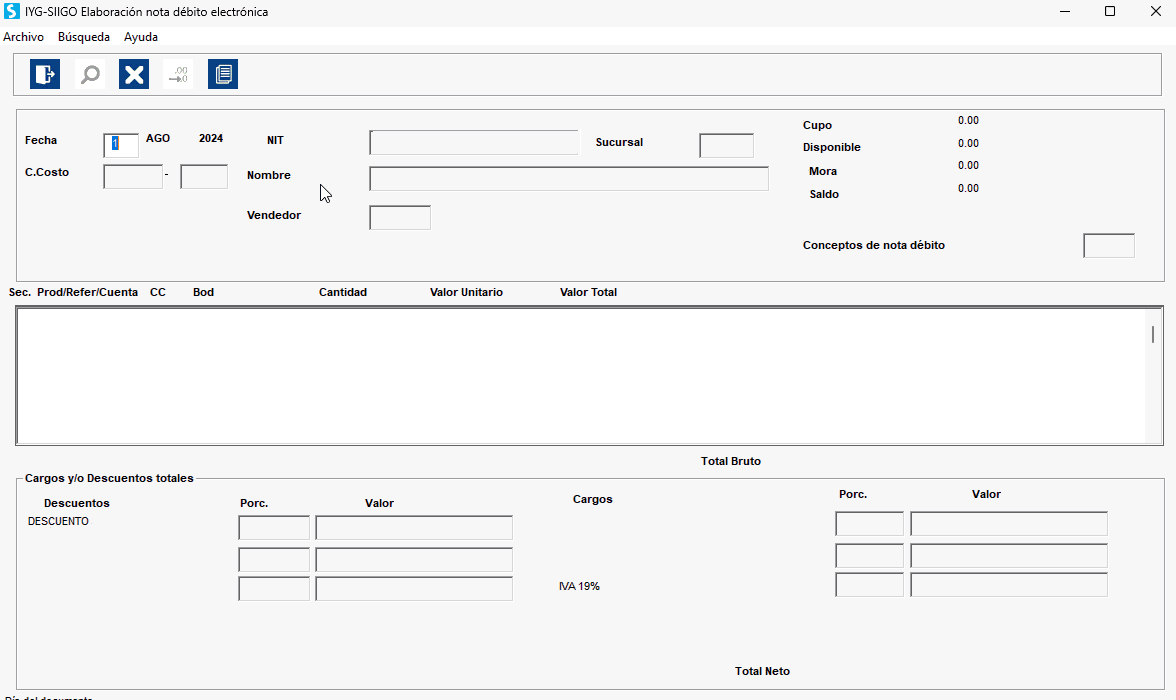Click the Vendedor input field
The image size is (1176, 700).
[400, 218]
